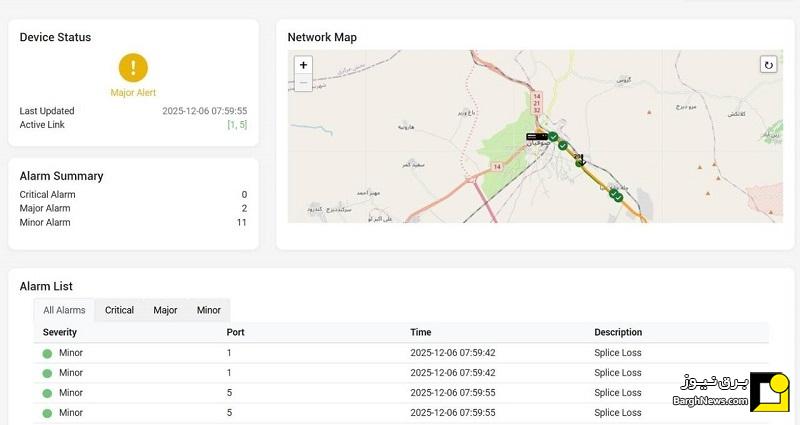800x425 pixels.
Task: Select the Last Updated timestamp 2025-12-06 07:59:55
Action: coord(205,111)
